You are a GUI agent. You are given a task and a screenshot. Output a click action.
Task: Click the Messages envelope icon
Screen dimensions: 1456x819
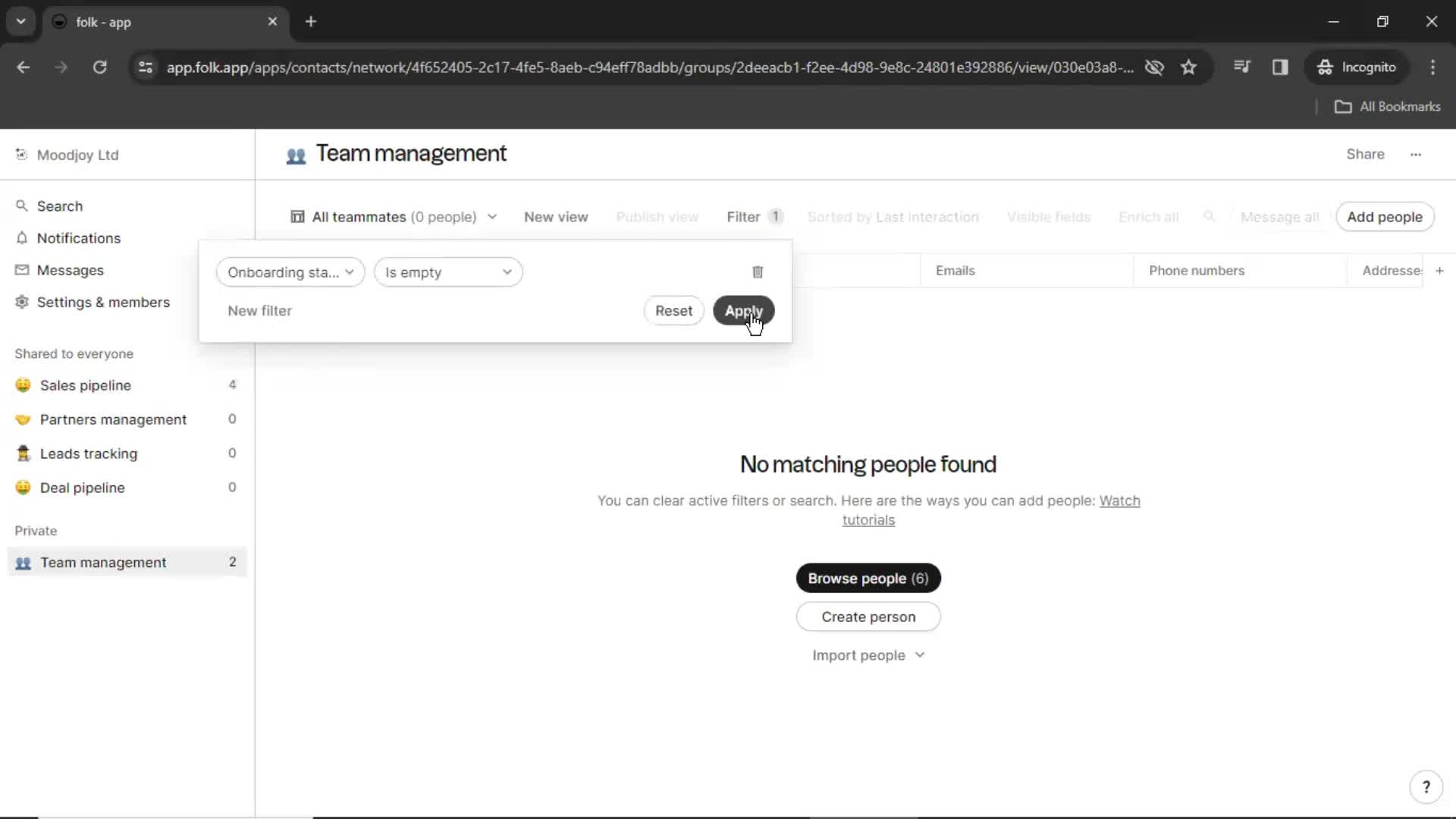pyautogui.click(x=21, y=270)
